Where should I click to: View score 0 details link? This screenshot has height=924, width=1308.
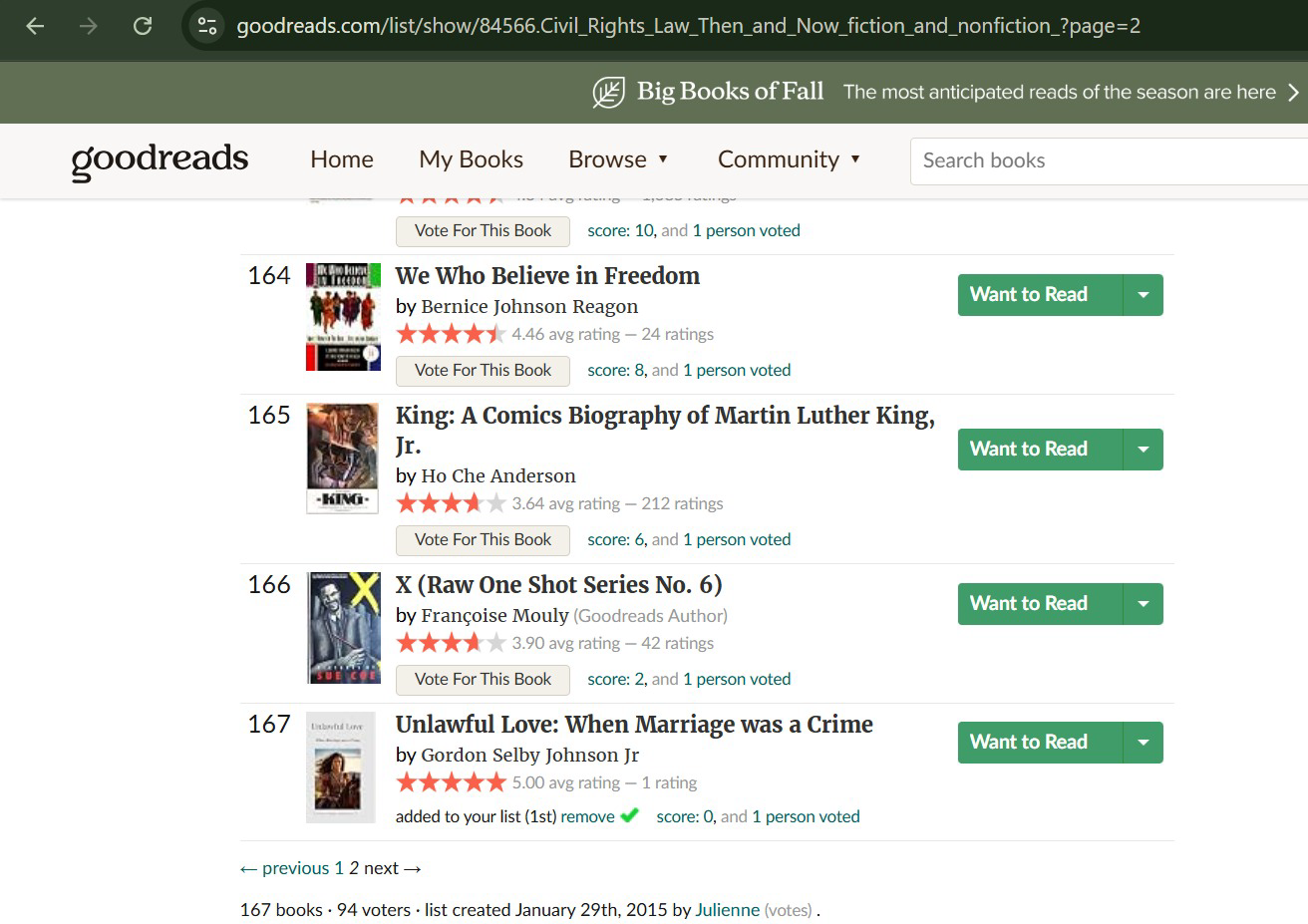[684, 816]
